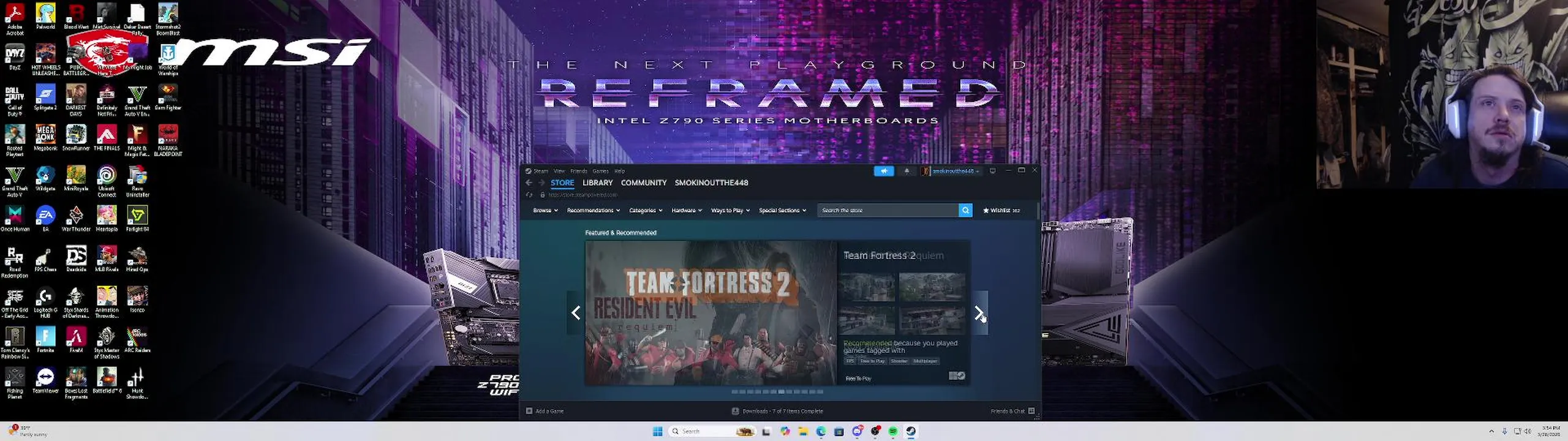
Task: Open SMOKINOUTTHE448 profile tab
Action: 711,183
